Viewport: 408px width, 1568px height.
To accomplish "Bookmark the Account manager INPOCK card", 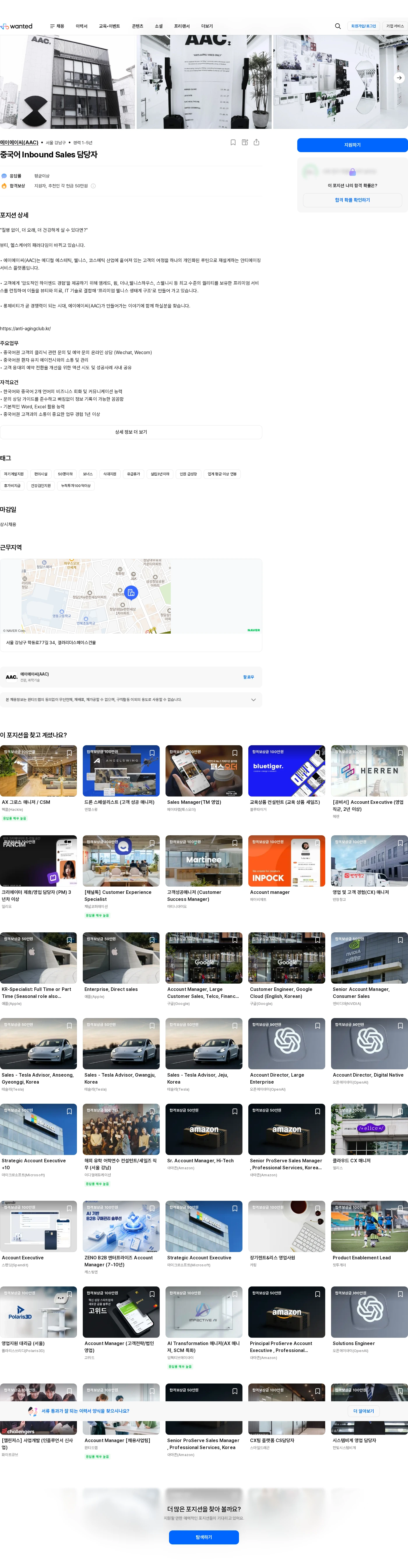I will (318, 843).
